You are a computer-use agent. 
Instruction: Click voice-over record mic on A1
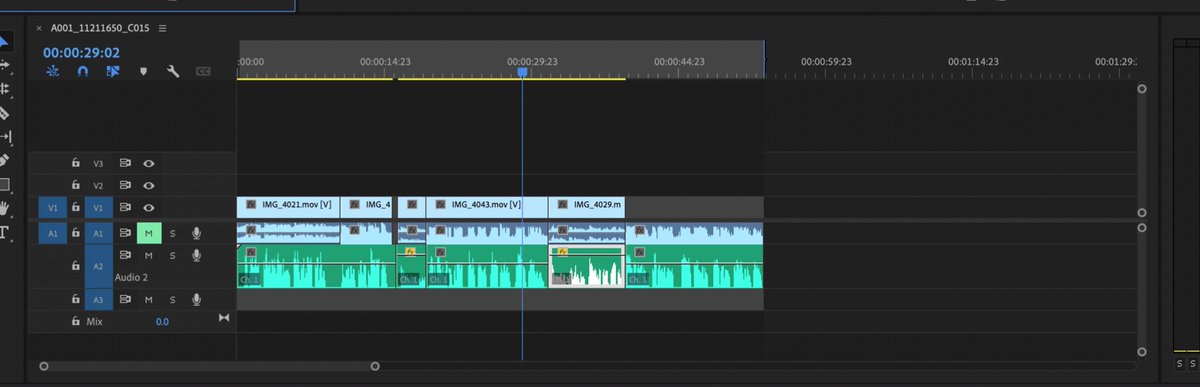pos(196,233)
